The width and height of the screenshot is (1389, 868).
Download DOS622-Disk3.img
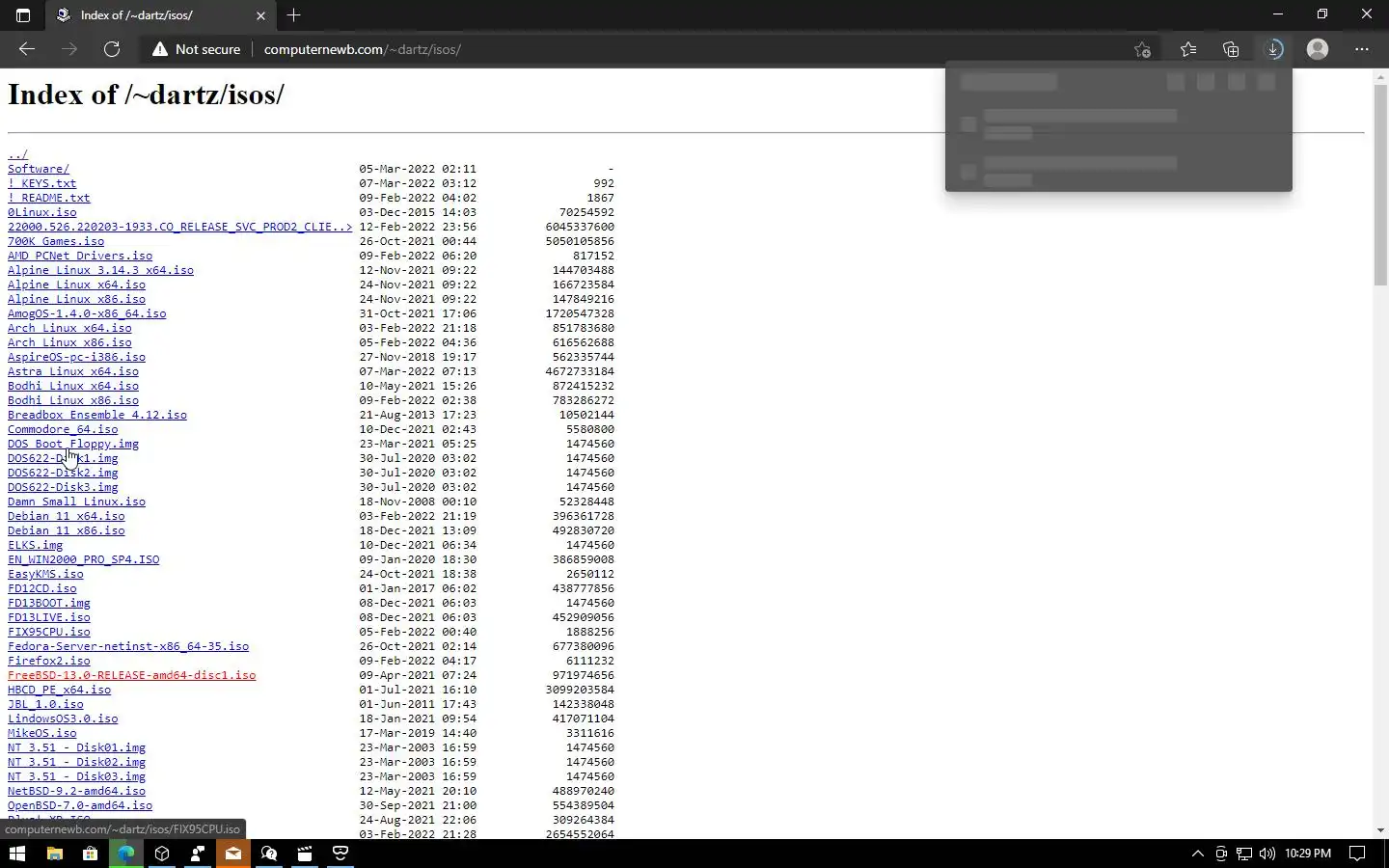pyautogui.click(x=63, y=487)
